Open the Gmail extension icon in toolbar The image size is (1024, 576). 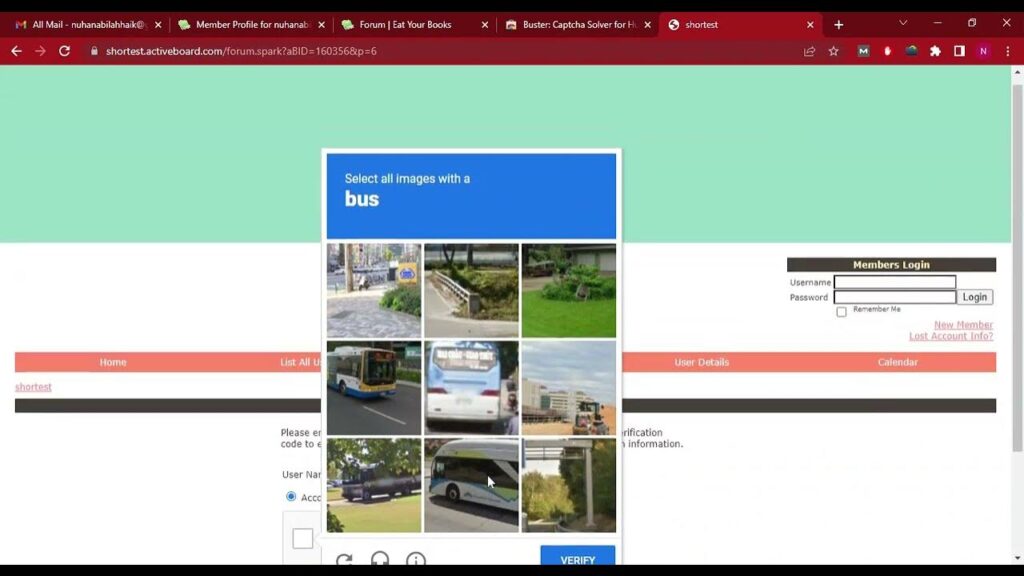863,51
